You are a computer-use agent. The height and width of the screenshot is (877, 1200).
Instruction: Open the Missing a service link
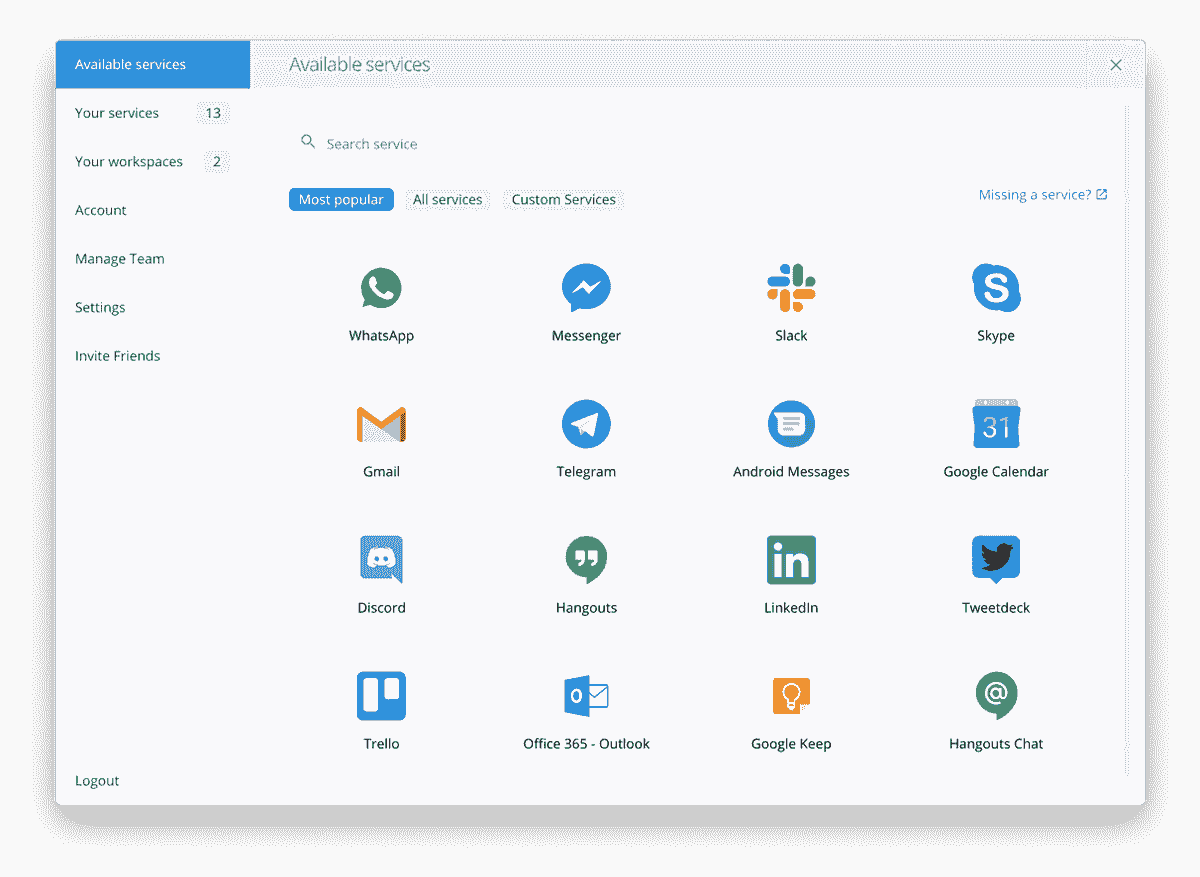pos(1043,194)
